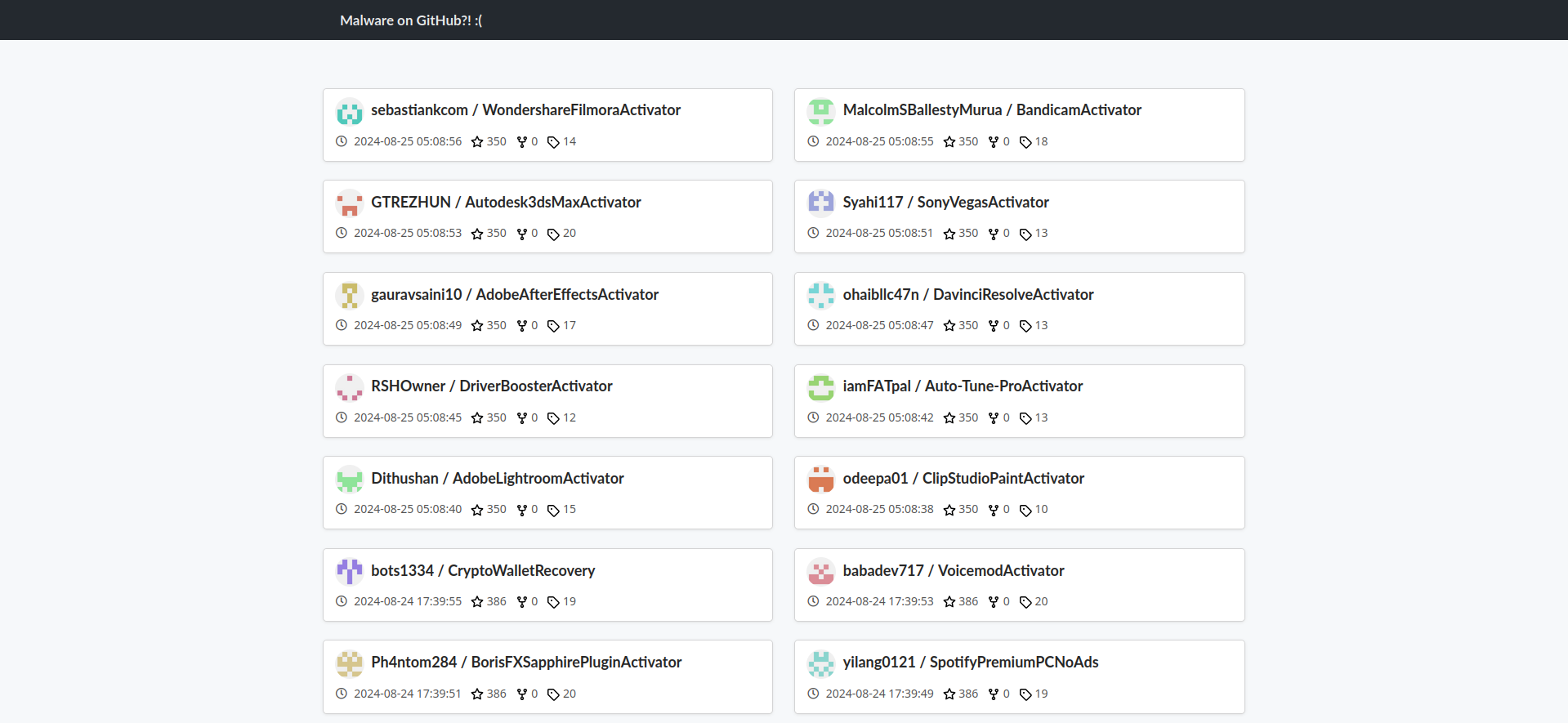Open yilang0121 / SpotifyPremiumPCNoAds repository
The height and width of the screenshot is (723, 1568).
click(x=971, y=663)
